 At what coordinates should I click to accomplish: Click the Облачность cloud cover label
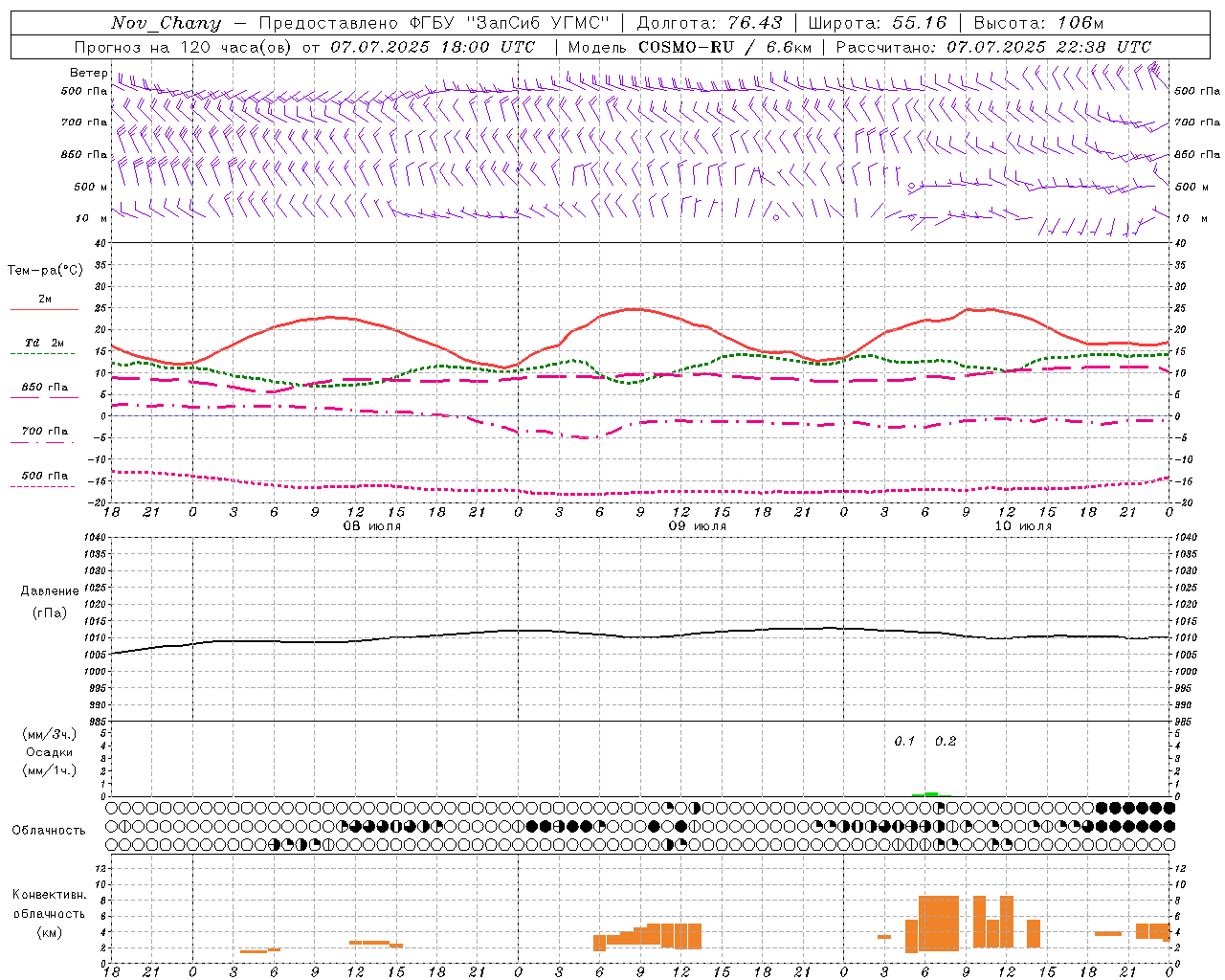(49, 831)
